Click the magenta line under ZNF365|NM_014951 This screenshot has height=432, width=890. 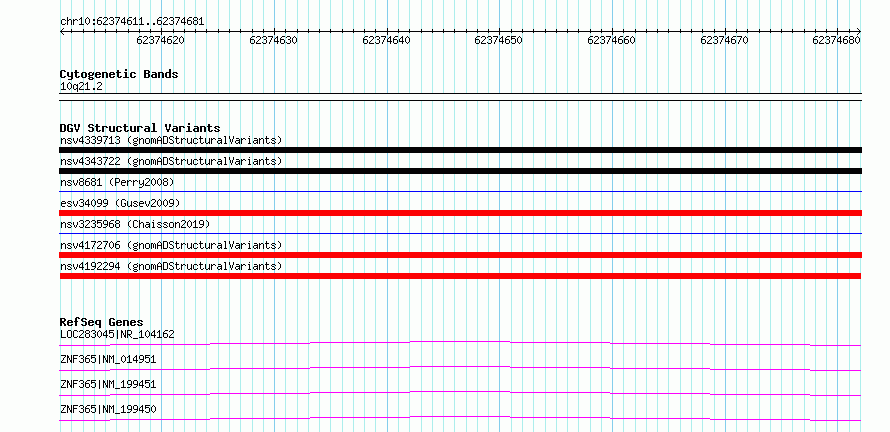coord(460,368)
